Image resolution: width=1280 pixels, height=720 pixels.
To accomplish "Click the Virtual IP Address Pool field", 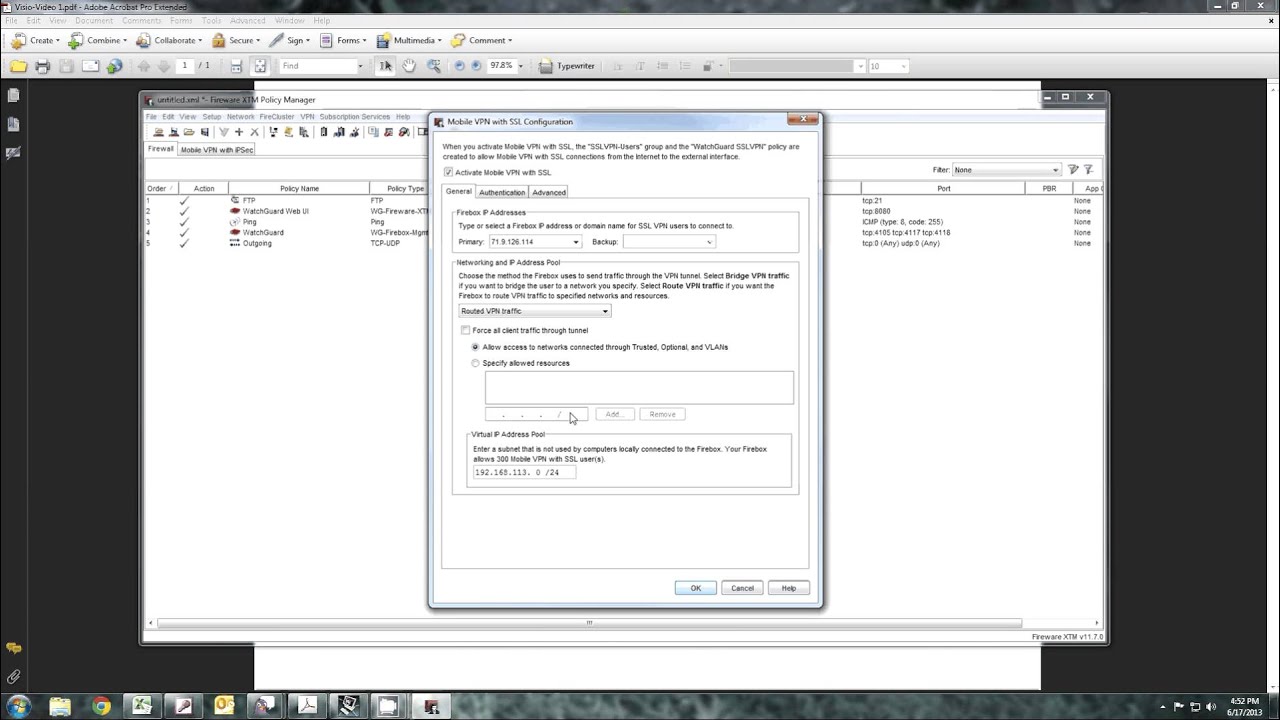I will tap(524, 472).
